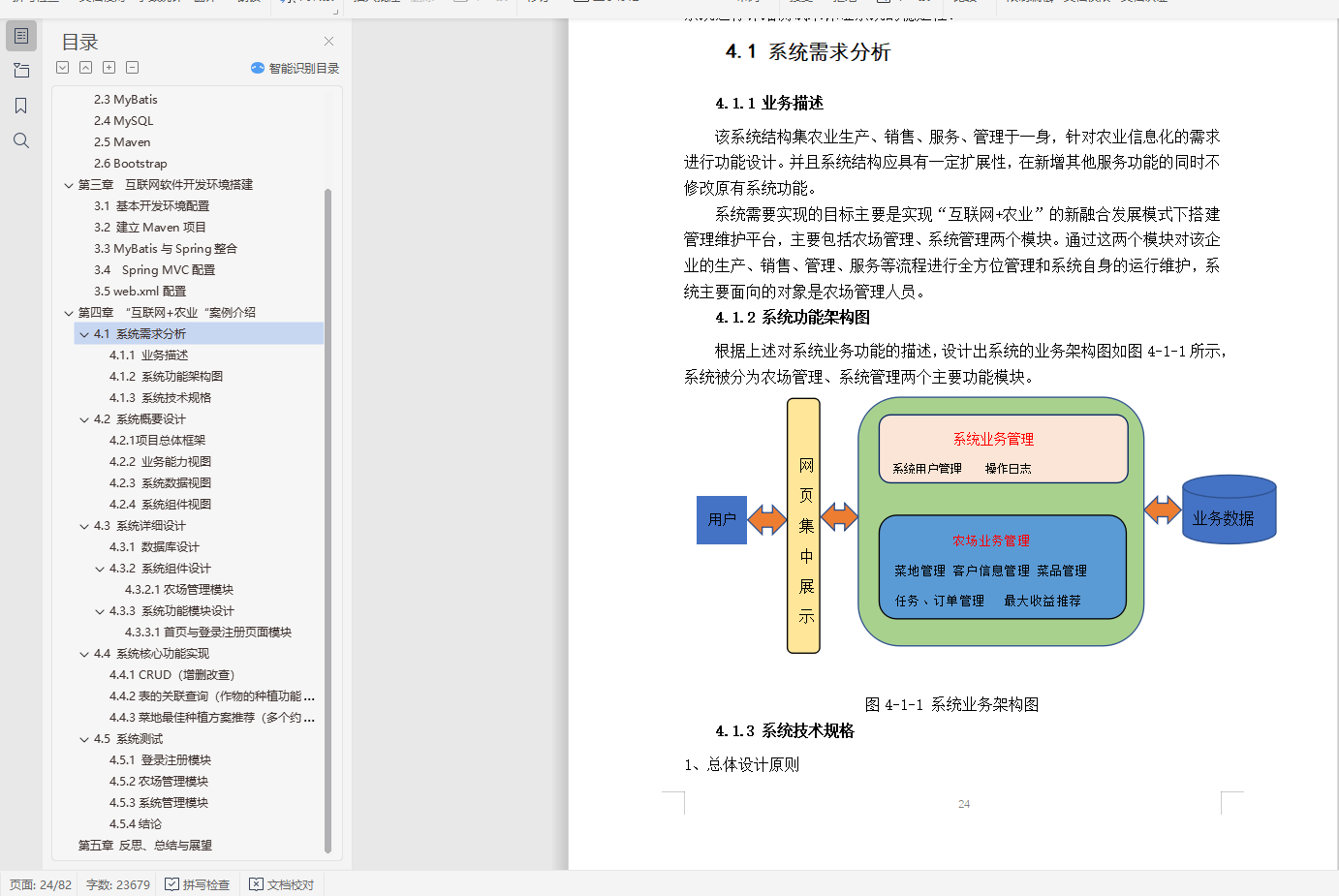
Task: Jump to 2.3 MyBatis heading
Action: click(125, 100)
